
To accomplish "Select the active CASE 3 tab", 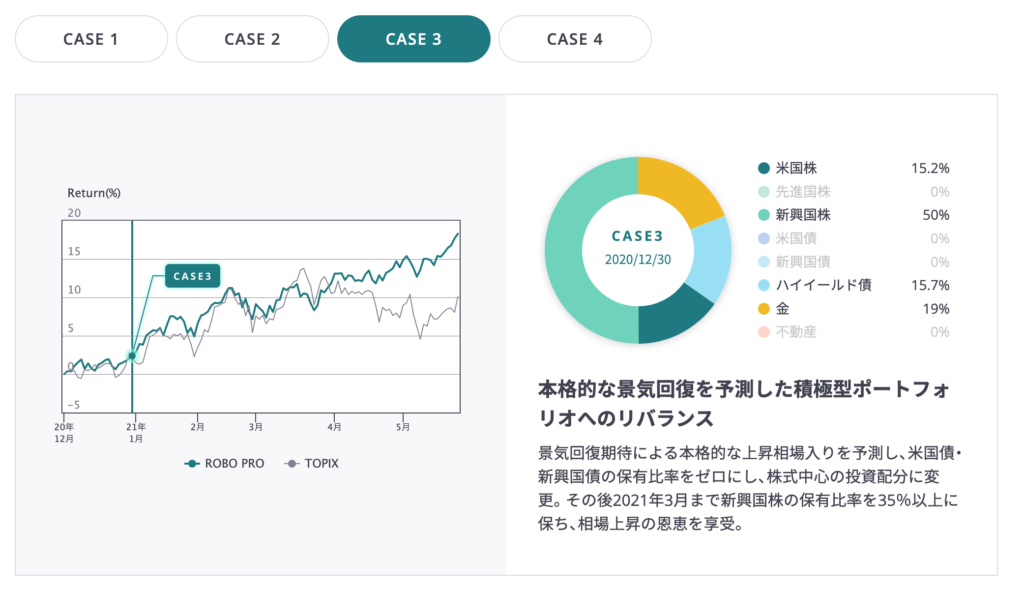I will 413,39.
